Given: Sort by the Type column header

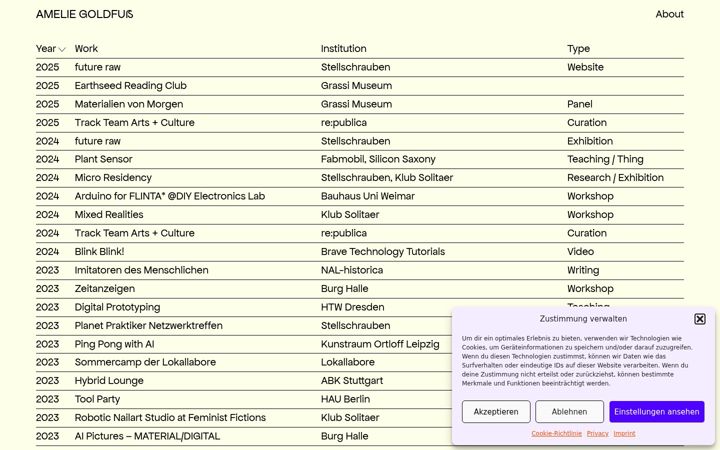Looking at the screenshot, I should coord(579,49).
